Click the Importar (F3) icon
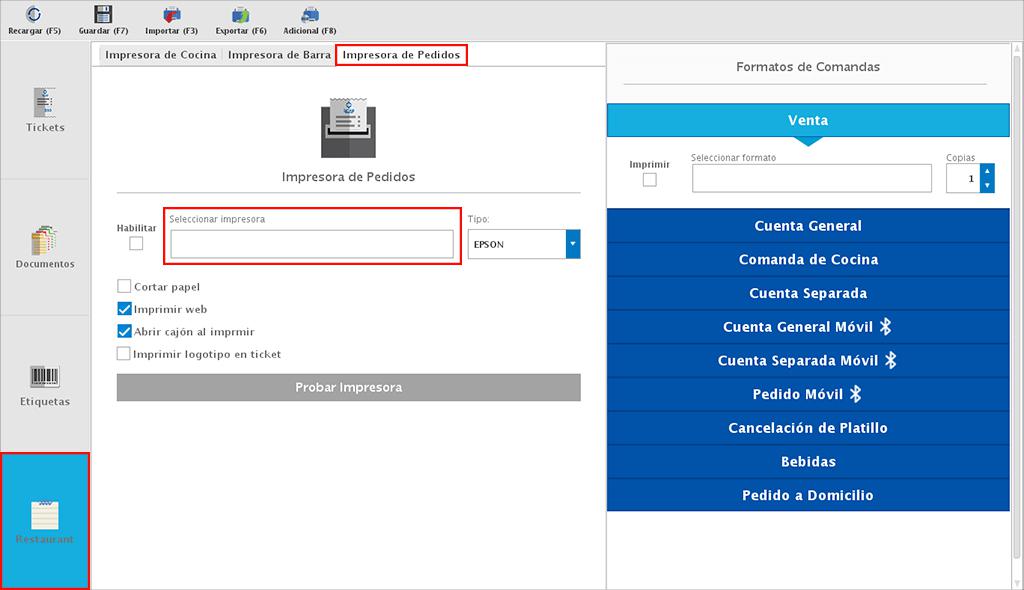 pyautogui.click(x=171, y=14)
